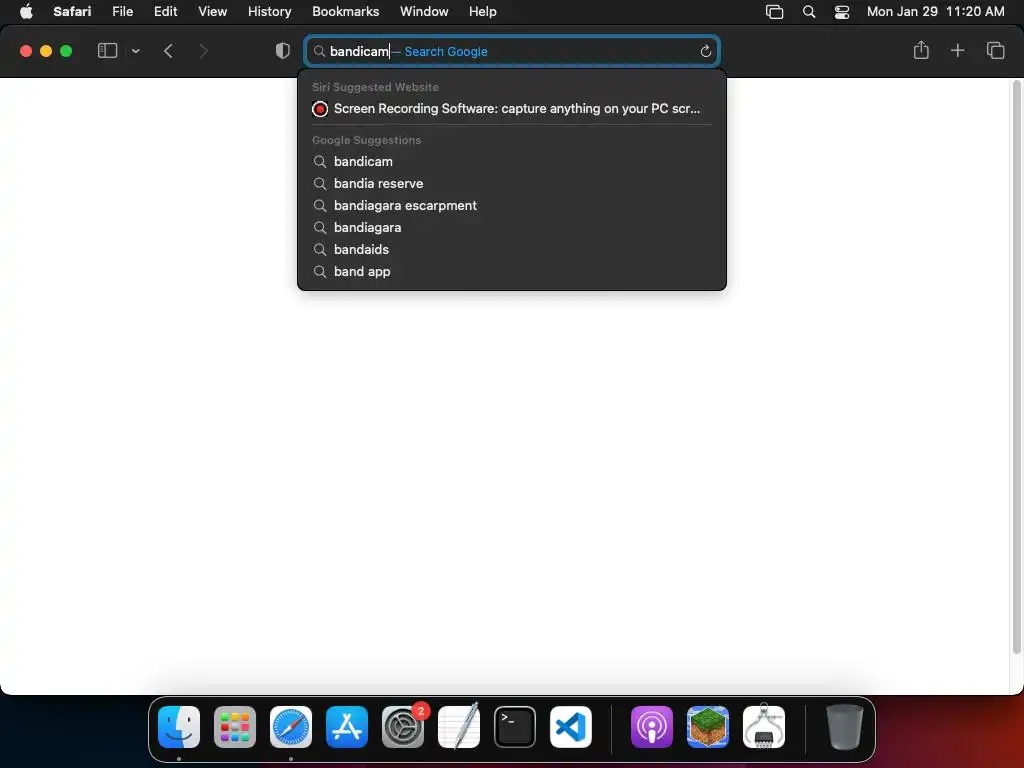Image resolution: width=1024 pixels, height=768 pixels.
Task: Open a new tab with plus icon
Action: 957,50
